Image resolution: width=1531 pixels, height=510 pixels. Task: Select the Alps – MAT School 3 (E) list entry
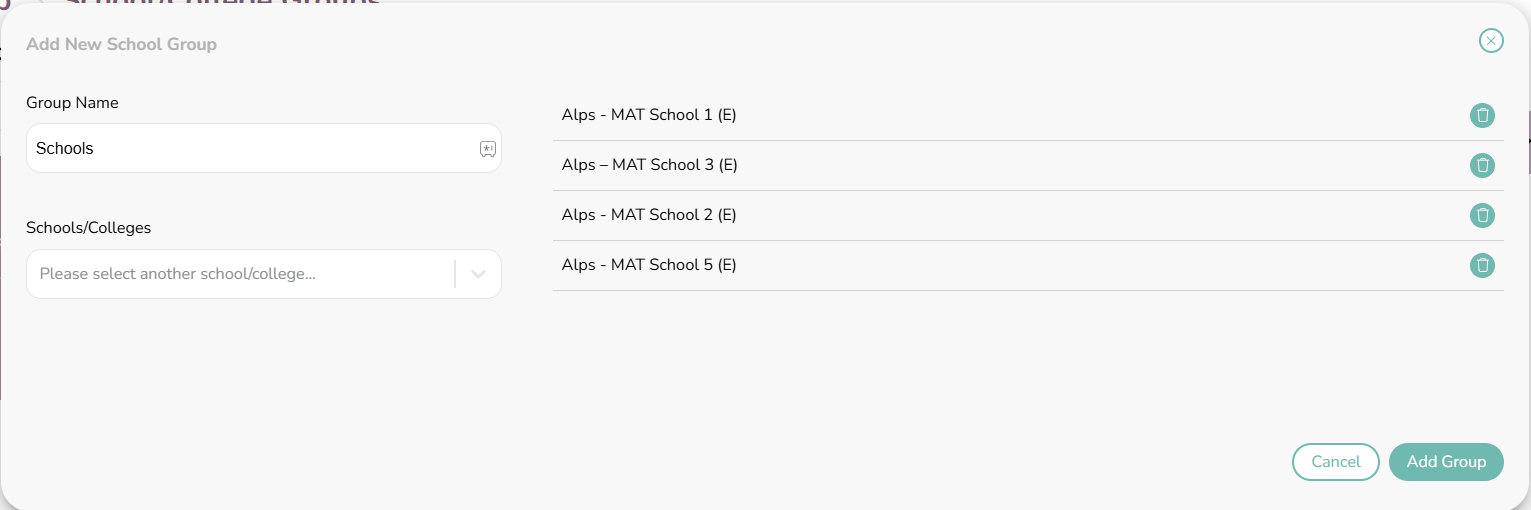click(1028, 165)
